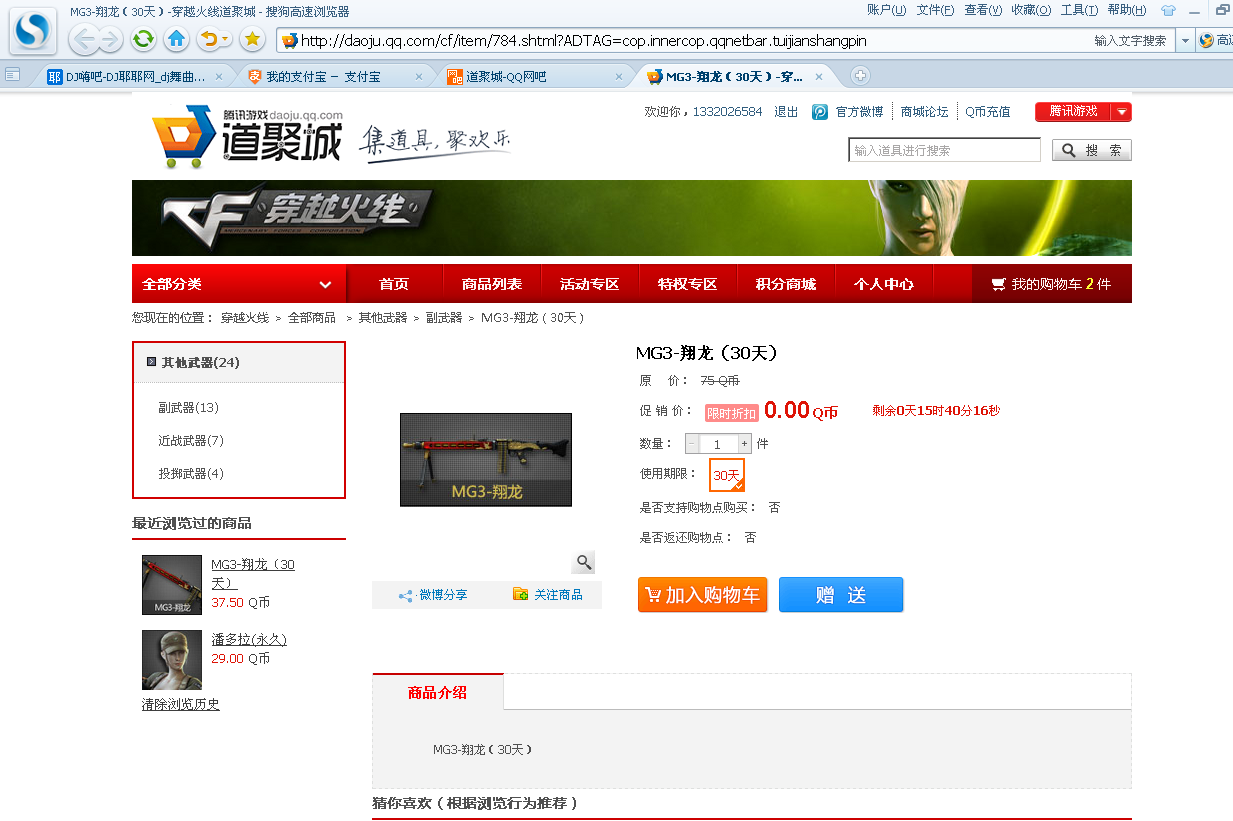Open 活动专区 in the navigation bar
The image size is (1233, 821).
click(590, 284)
